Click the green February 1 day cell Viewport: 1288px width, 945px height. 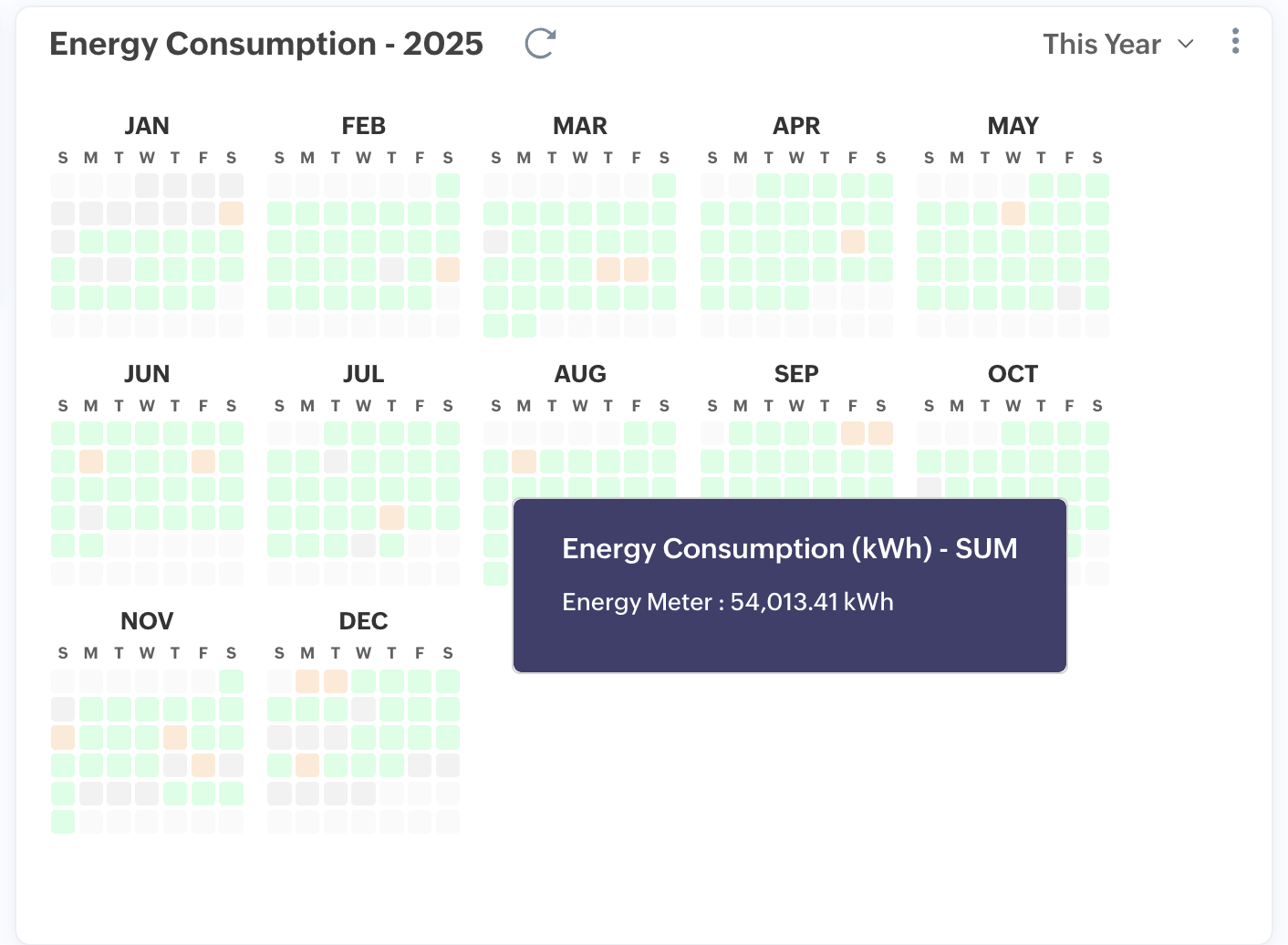(448, 186)
